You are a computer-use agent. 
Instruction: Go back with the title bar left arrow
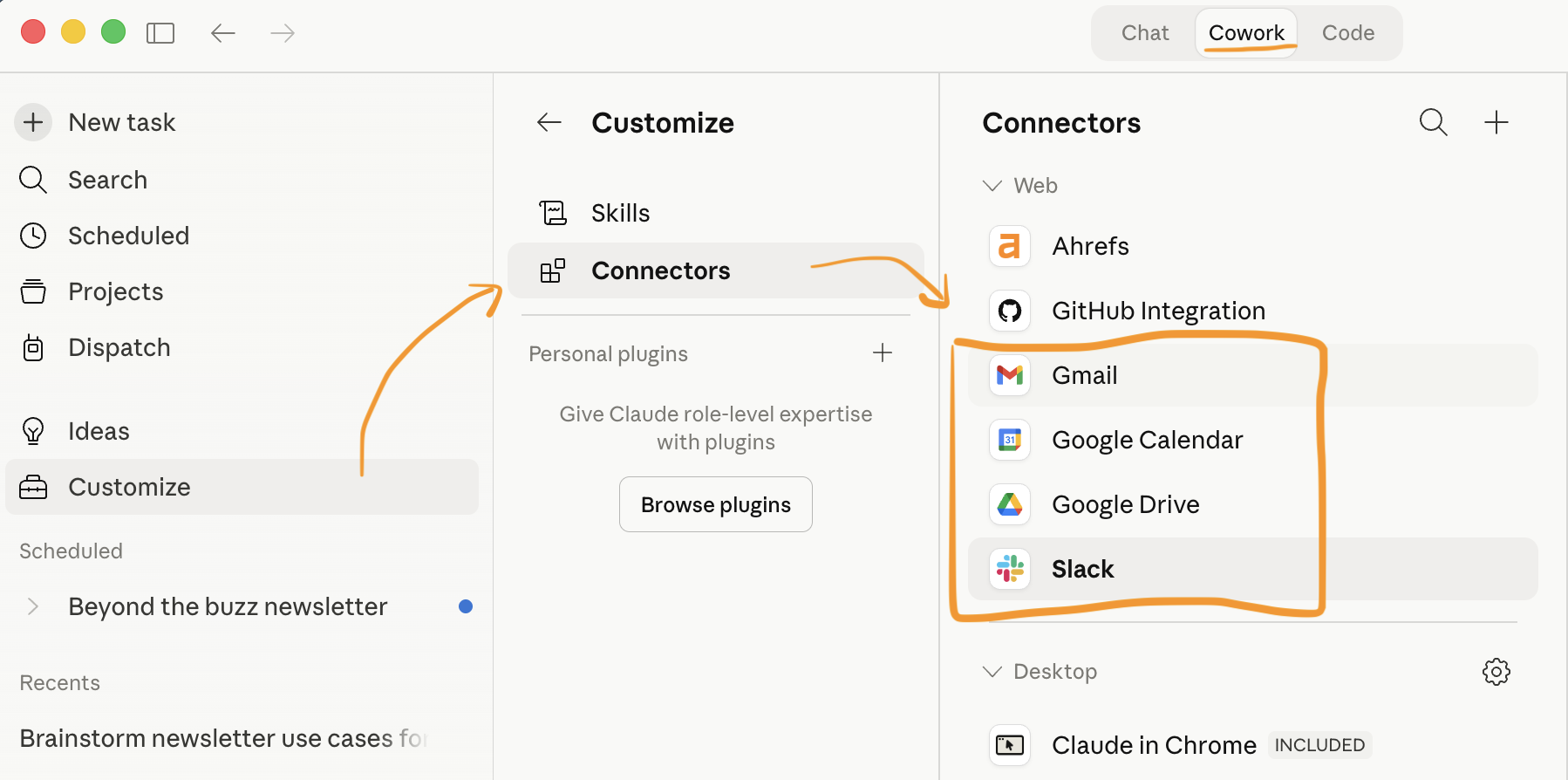point(223,33)
